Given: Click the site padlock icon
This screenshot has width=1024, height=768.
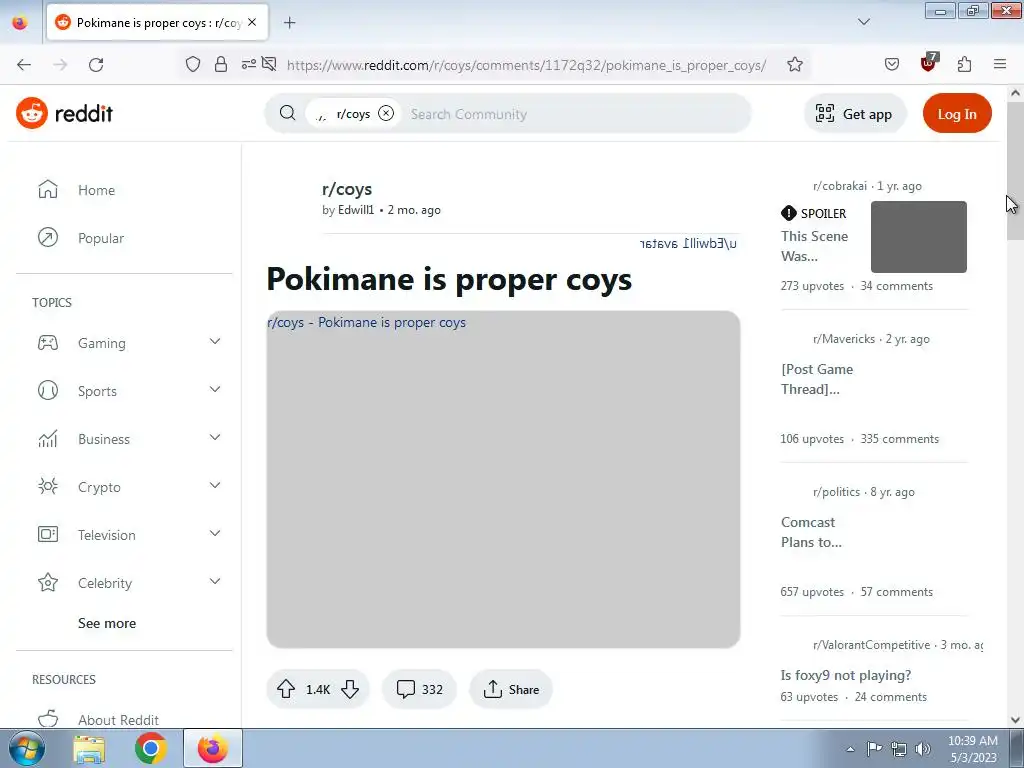Looking at the screenshot, I should [221, 64].
